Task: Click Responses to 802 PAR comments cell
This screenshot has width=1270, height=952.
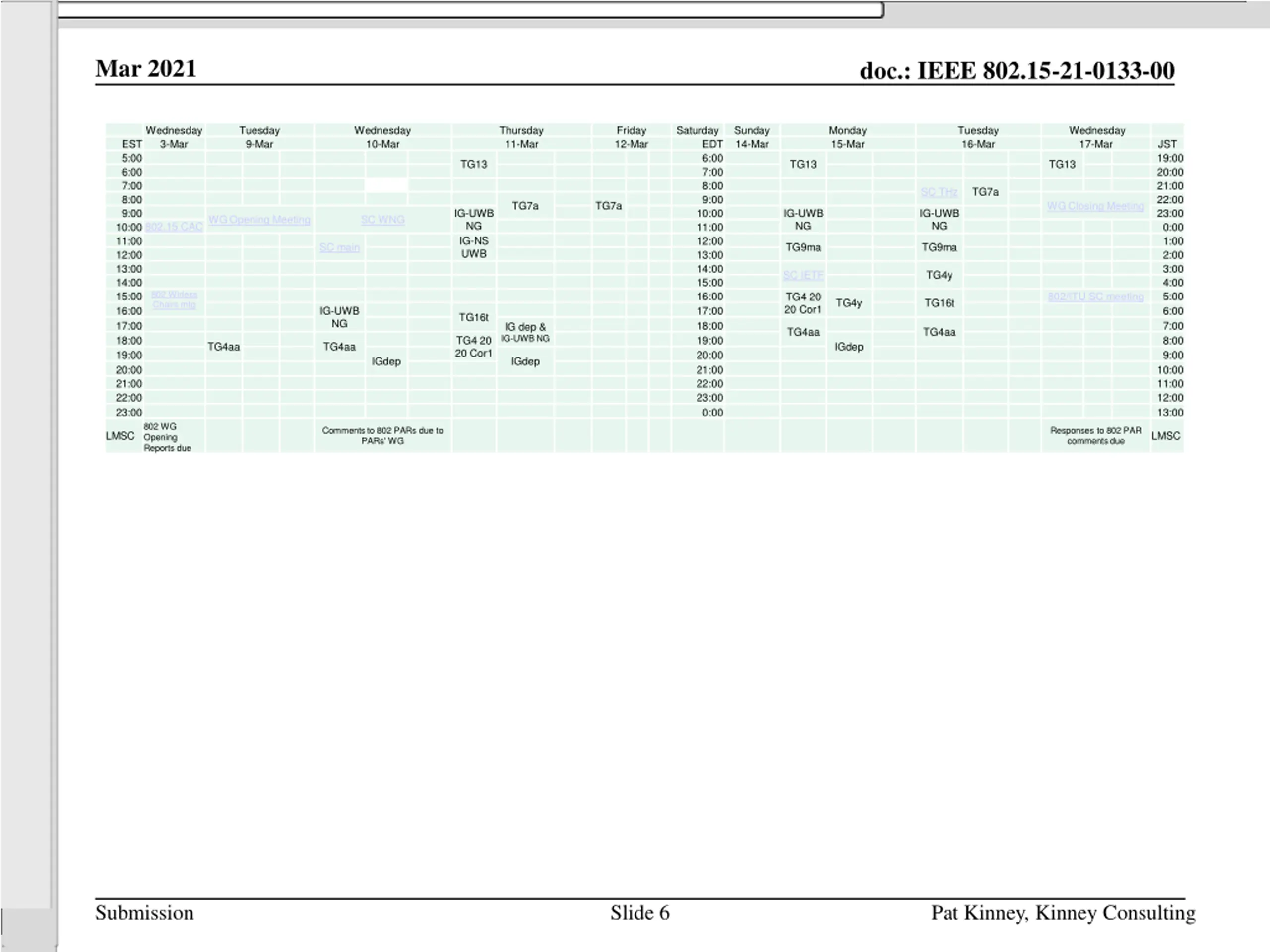Action: pyautogui.click(x=1095, y=435)
